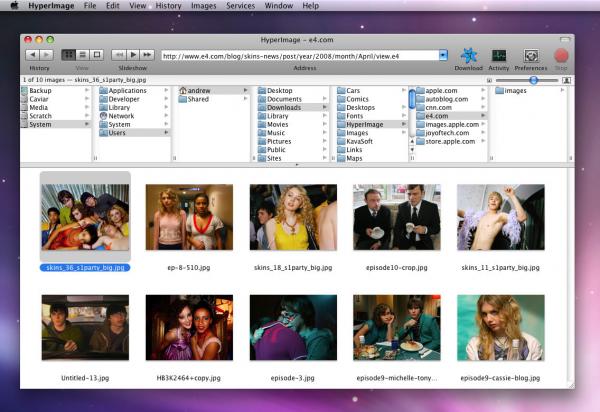The image size is (600, 412).
Task: Select the apple.com folder
Action: pyautogui.click(x=451, y=91)
